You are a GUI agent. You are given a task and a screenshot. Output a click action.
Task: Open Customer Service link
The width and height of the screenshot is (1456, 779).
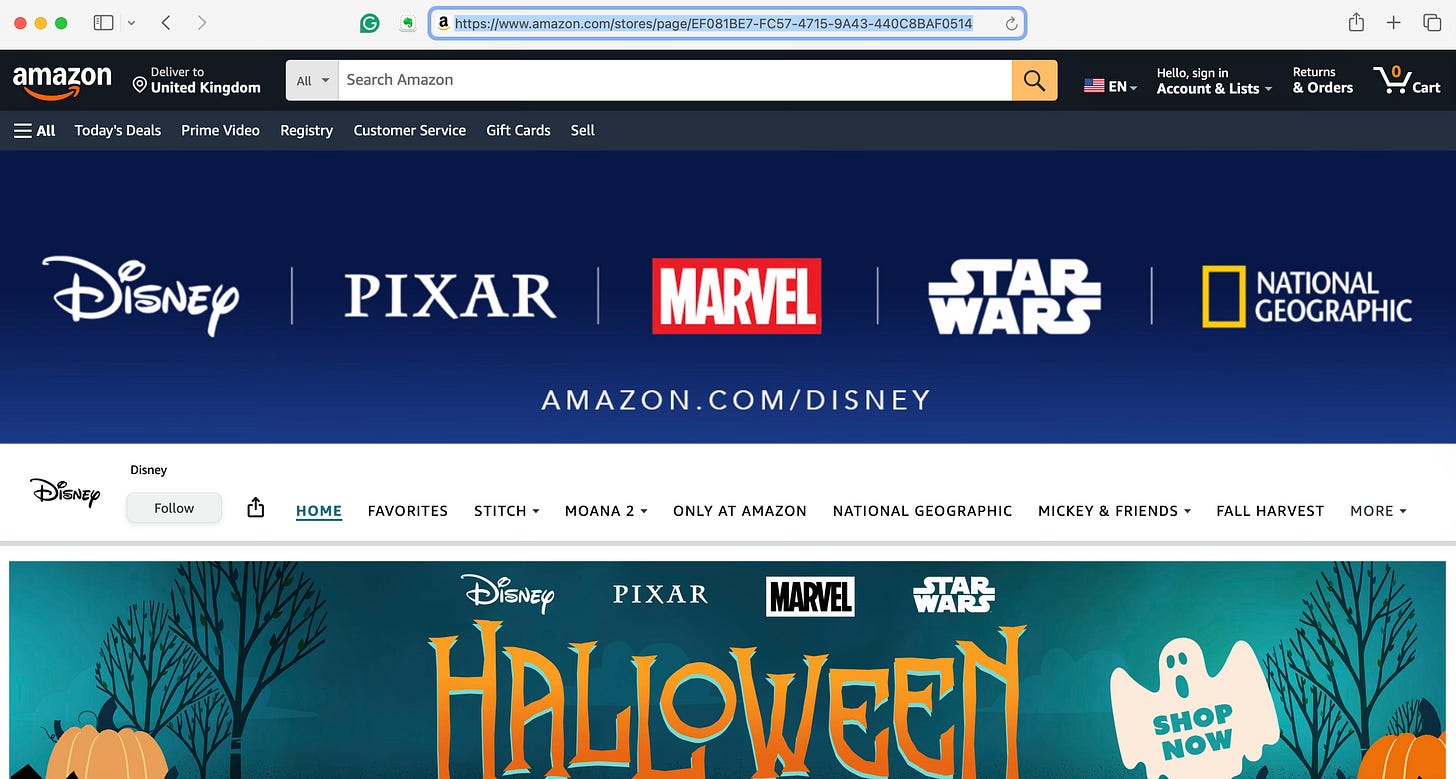coord(409,130)
